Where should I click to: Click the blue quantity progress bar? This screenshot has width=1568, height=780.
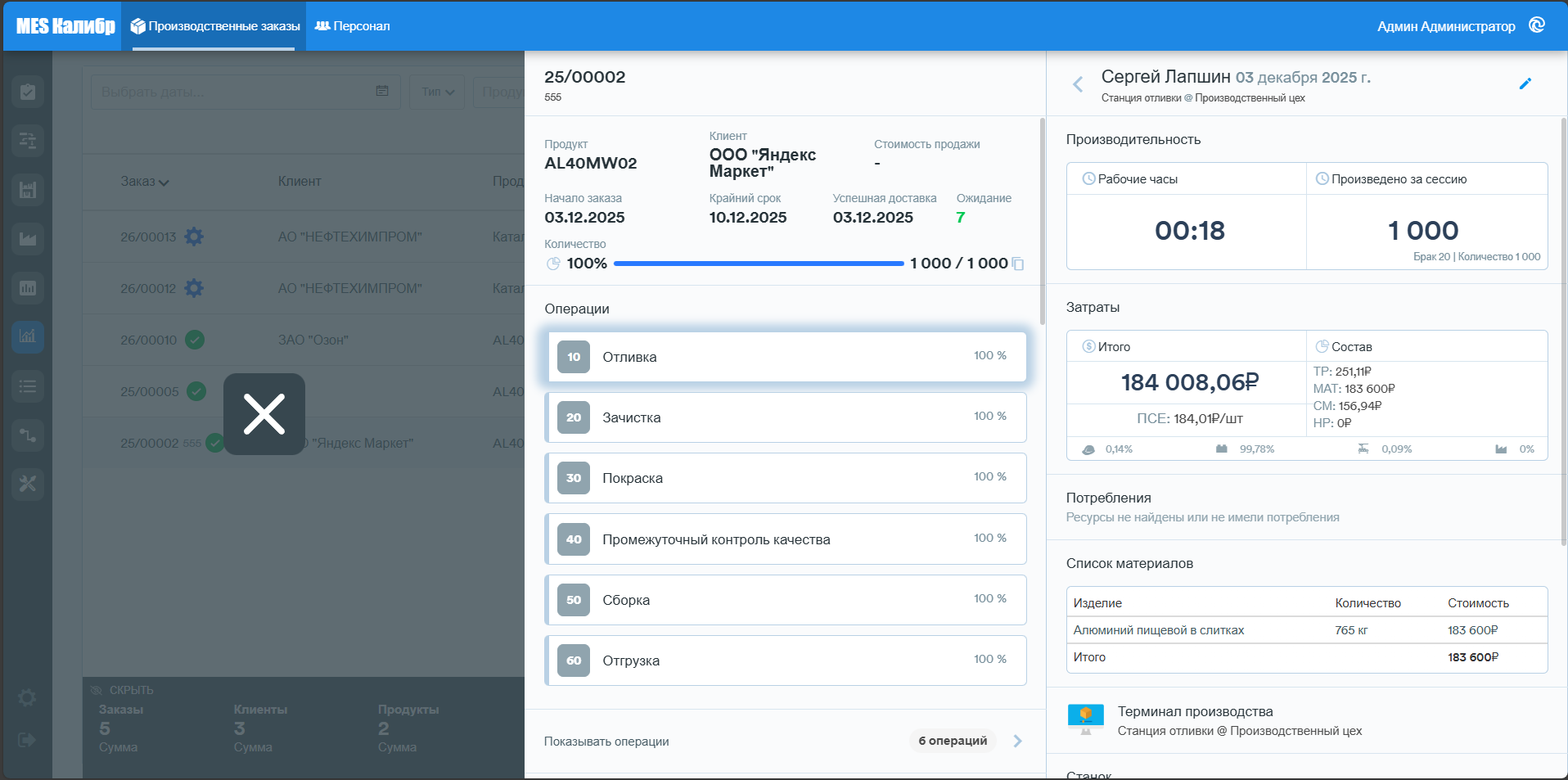[x=759, y=264]
